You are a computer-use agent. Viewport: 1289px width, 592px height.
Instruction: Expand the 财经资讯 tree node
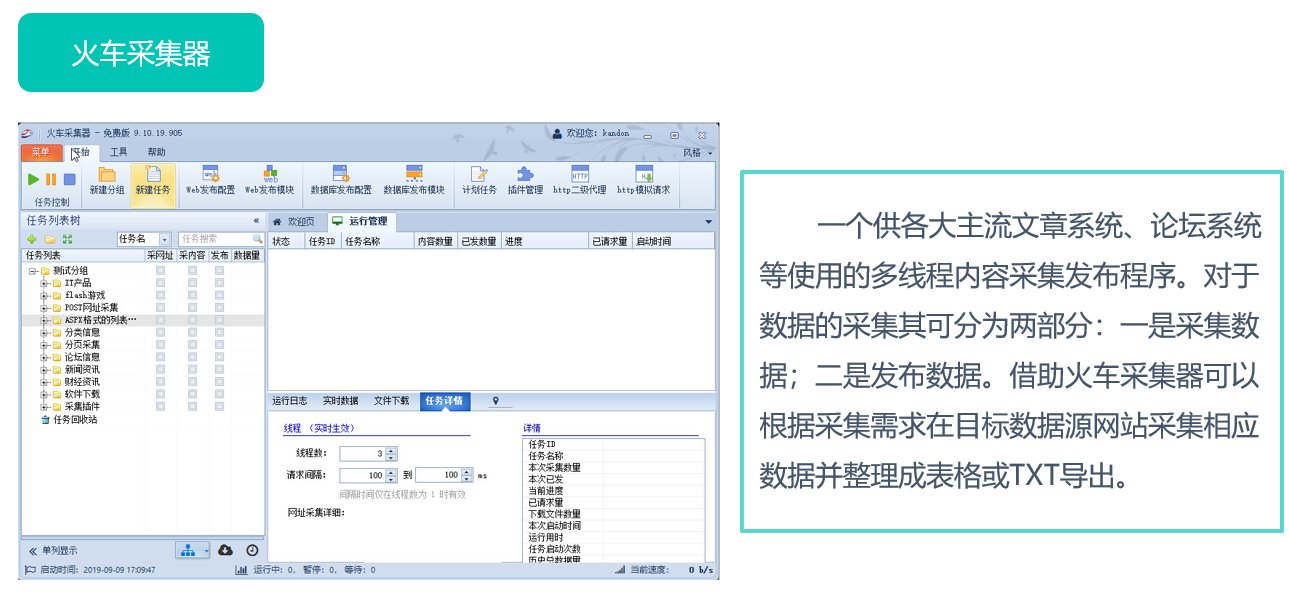[44, 382]
